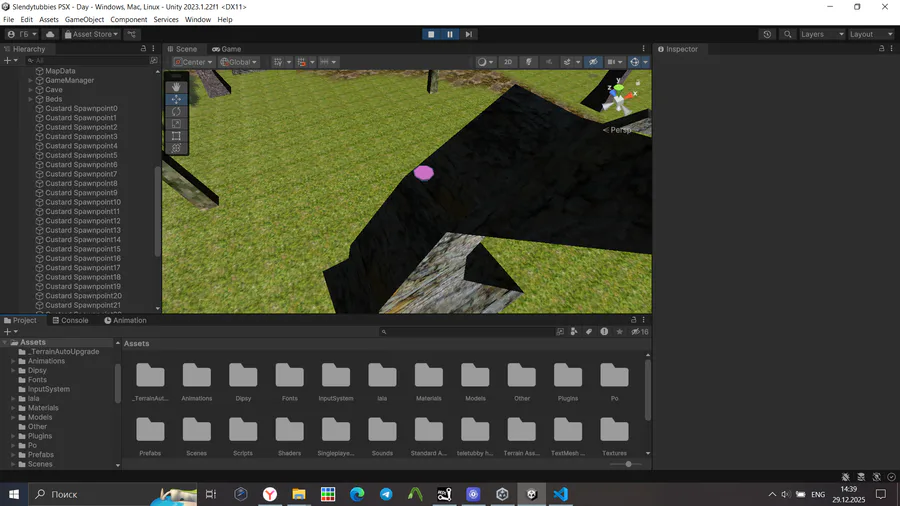Screen dimensions: 900x506
Task: Open Project create plus button
Action: click(10, 332)
